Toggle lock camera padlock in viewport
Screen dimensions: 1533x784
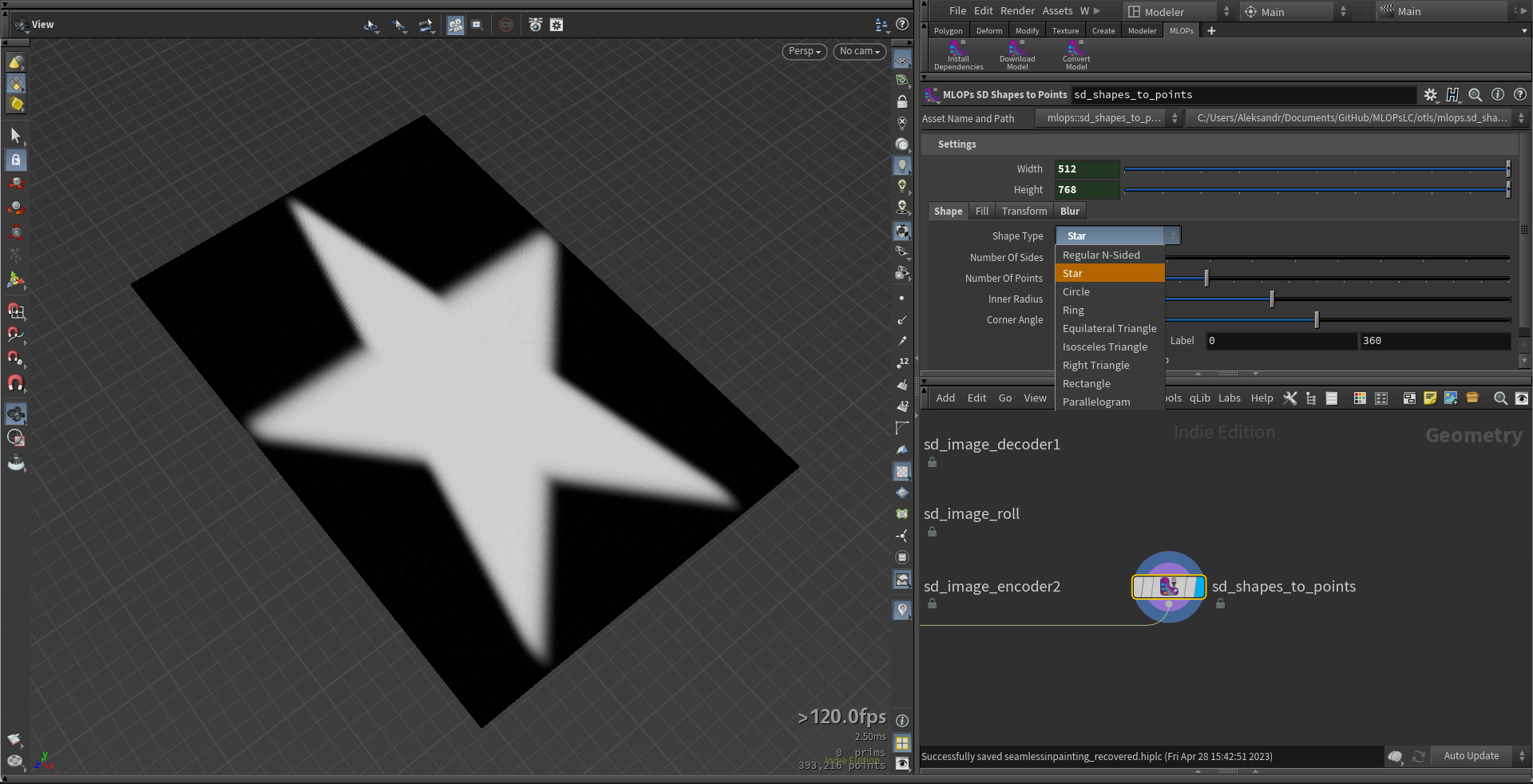(902, 101)
